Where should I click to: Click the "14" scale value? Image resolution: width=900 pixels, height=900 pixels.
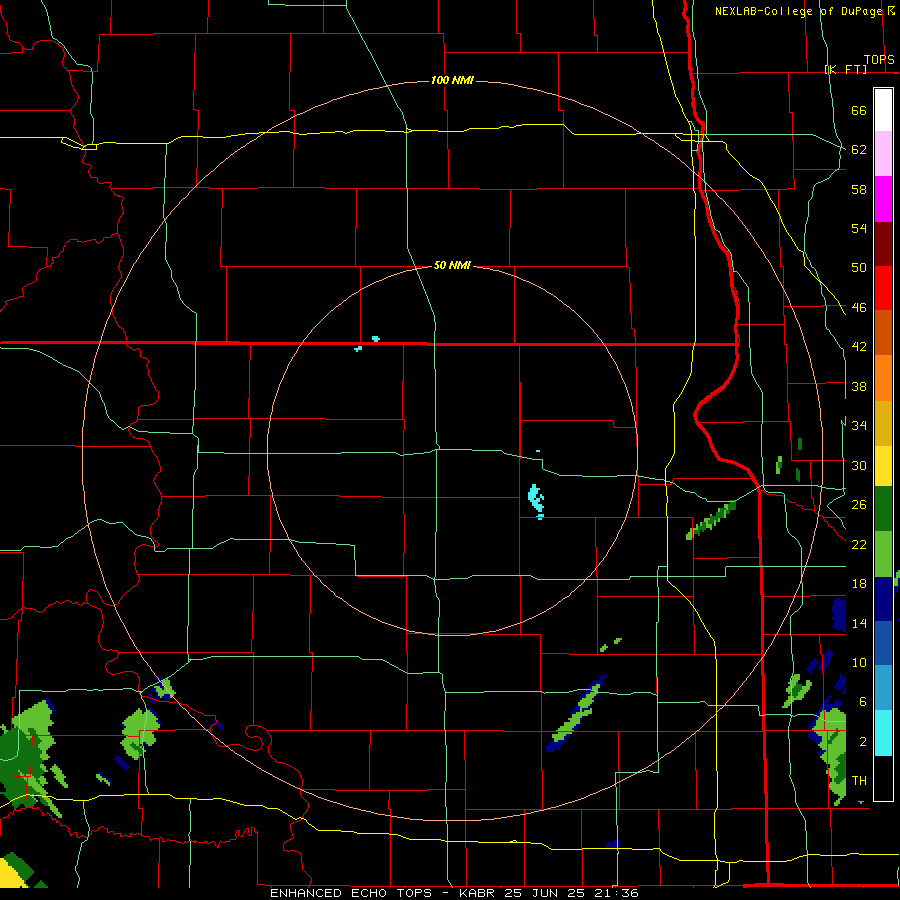tap(859, 623)
